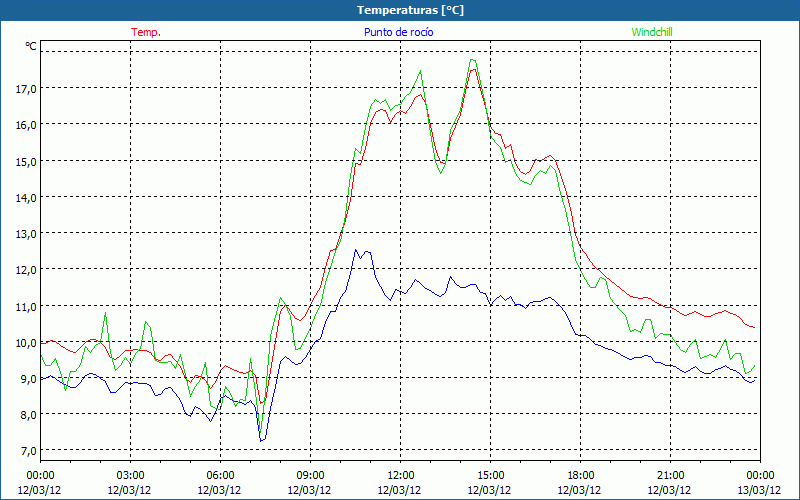Click the 03:00 time label

click(130, 476)
